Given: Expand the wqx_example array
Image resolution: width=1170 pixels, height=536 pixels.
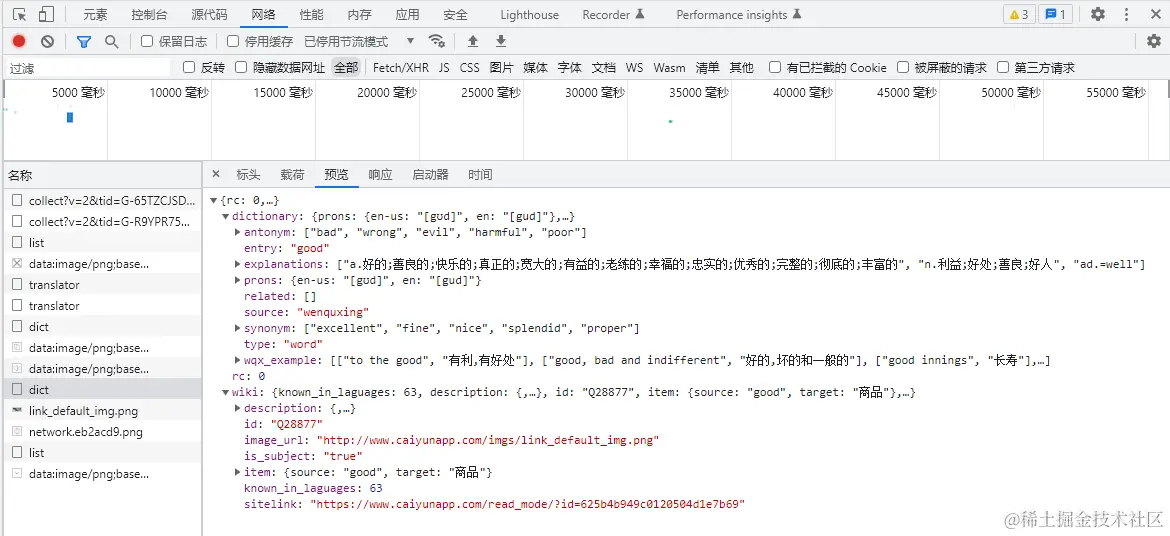Looking at the screenshot, I should pyautogui.click(x=238, y=361).
